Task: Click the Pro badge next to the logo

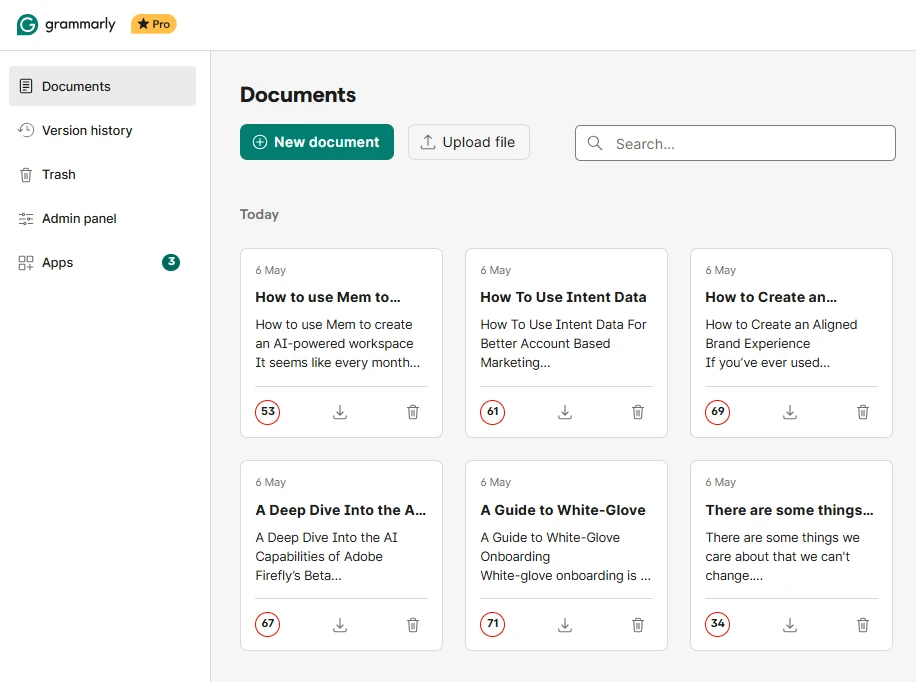Action: [x=153, y=23]
